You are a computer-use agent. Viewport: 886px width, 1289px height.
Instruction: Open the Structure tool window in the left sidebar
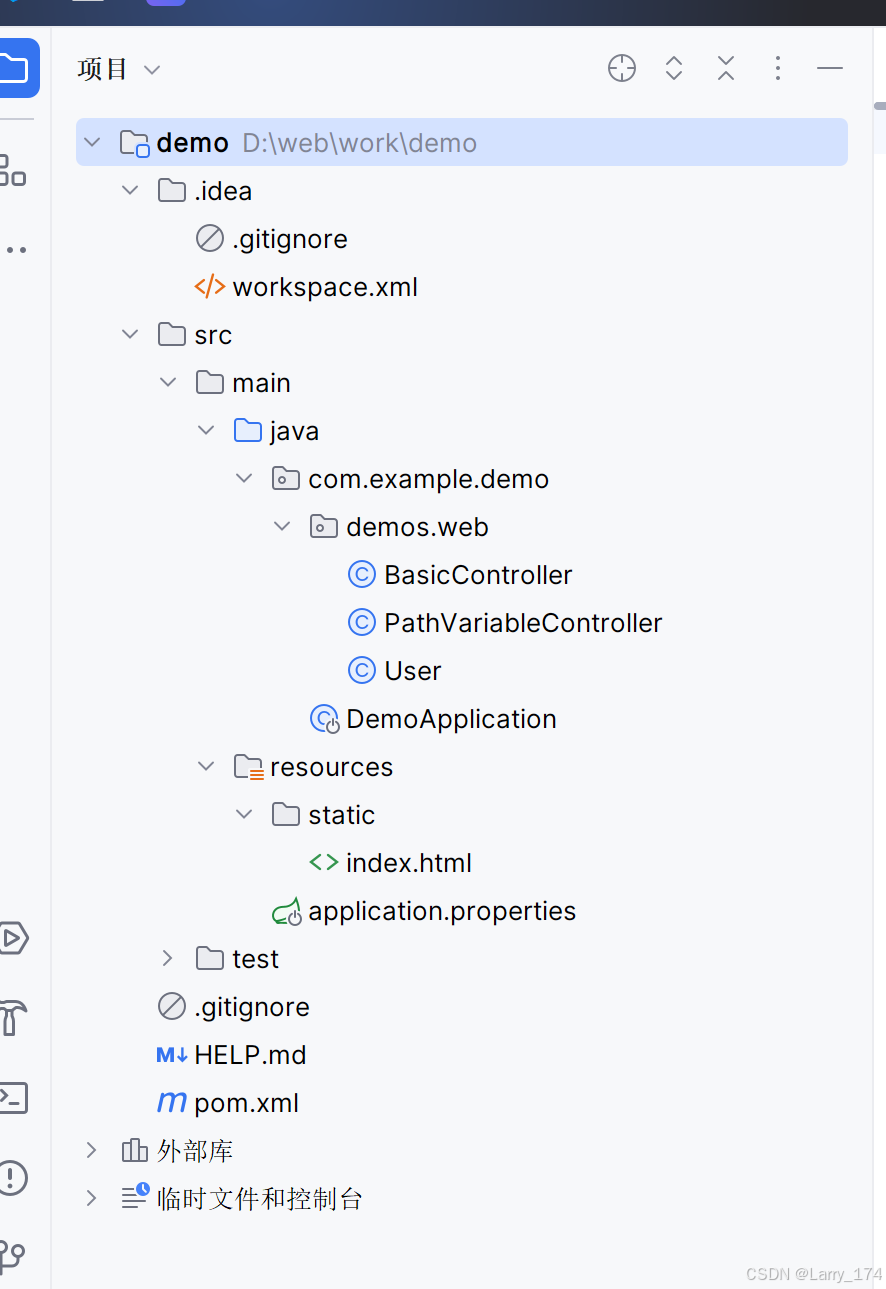12,170
